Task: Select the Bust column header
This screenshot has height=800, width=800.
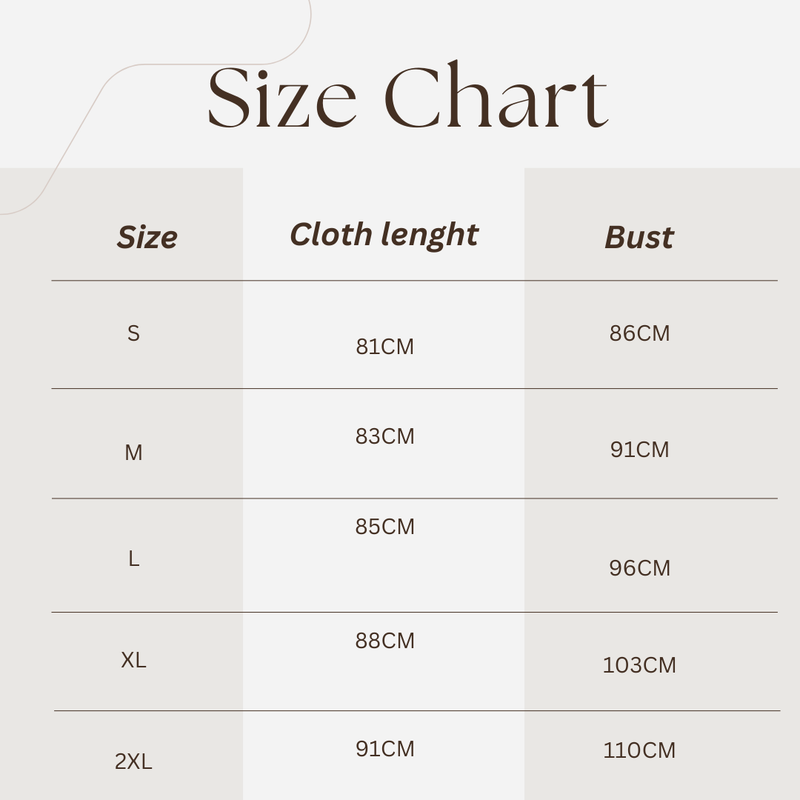Action: (x=639, y=237)
